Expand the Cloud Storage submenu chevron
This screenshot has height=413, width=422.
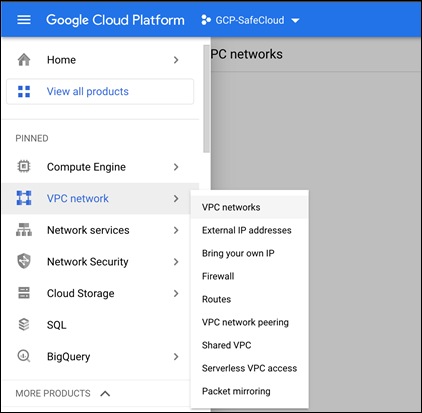click(176, 293)
